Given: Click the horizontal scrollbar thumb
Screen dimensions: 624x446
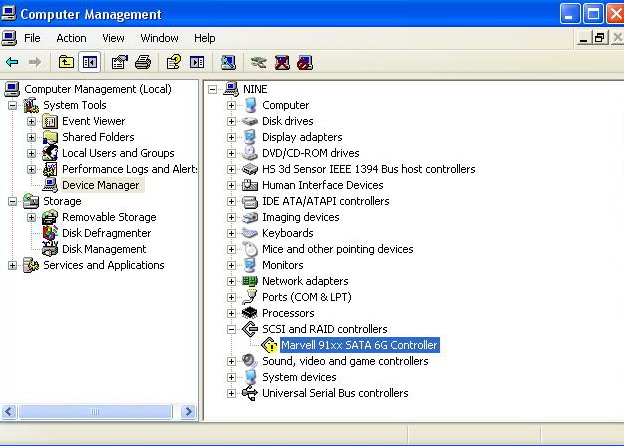Looking at the screenshot, I should click(95, 411).
